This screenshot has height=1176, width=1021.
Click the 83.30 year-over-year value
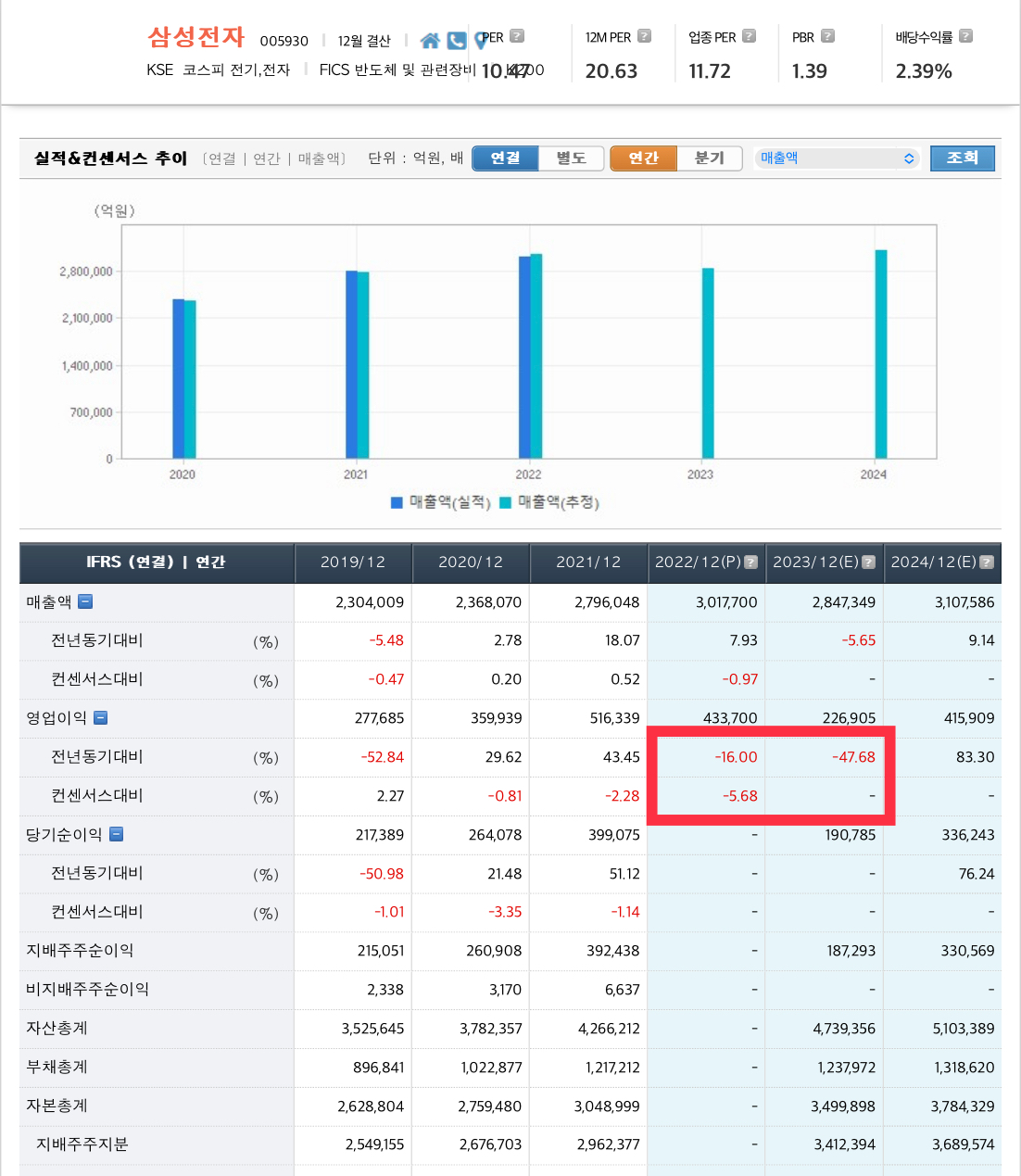(975, 757)
